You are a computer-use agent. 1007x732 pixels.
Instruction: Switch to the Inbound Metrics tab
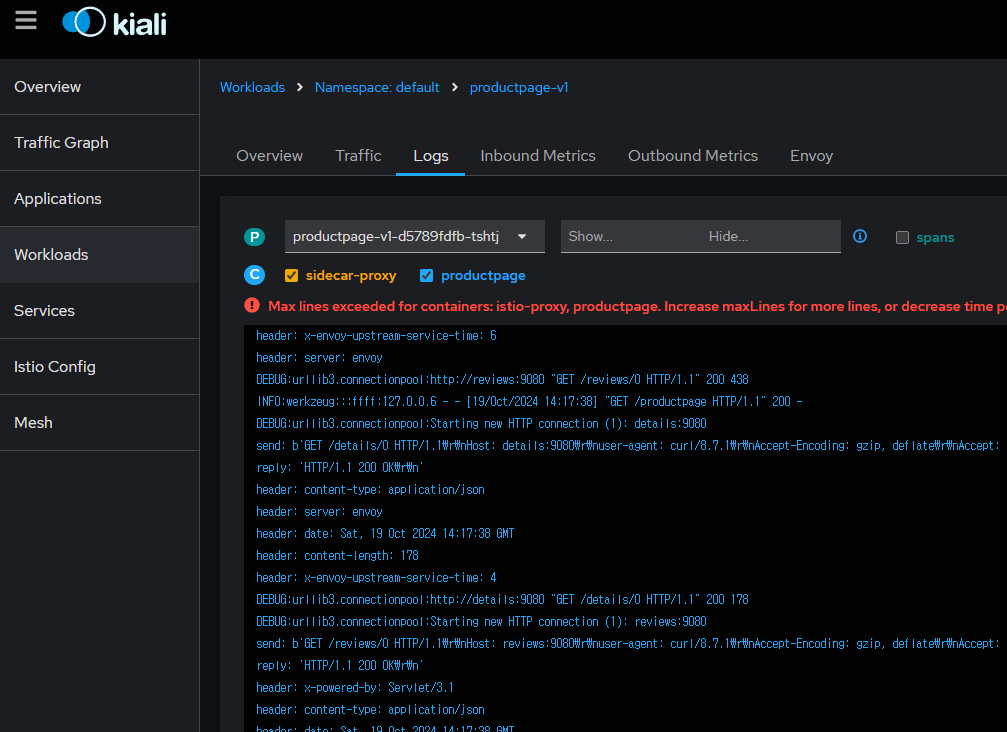pos(538,156)
